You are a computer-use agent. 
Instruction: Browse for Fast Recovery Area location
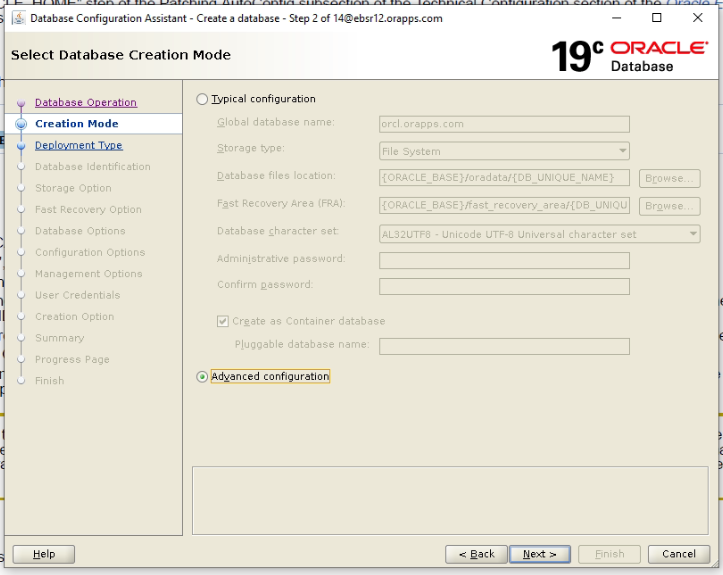669,206
